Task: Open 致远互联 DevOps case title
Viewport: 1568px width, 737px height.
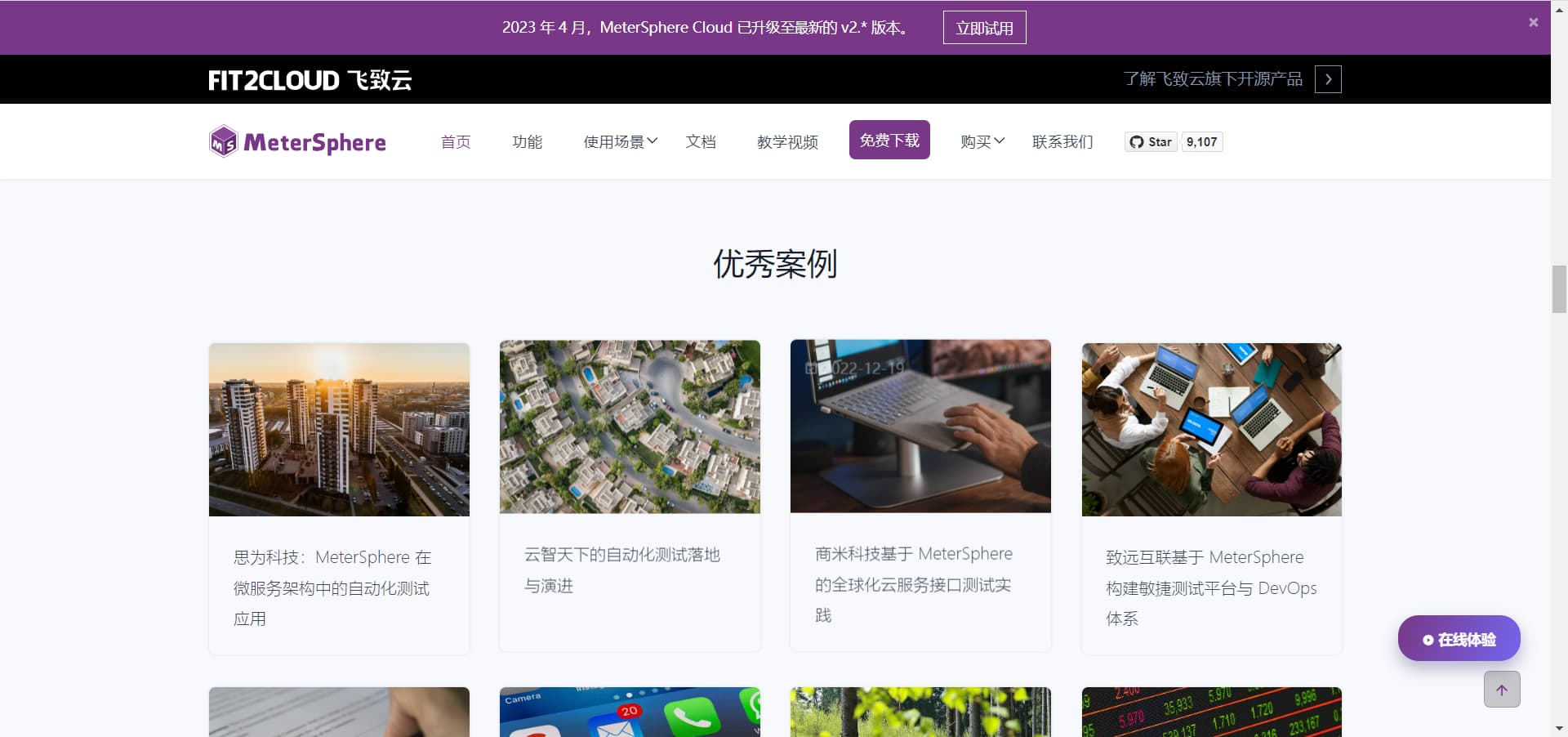Action: (1211, 587)
